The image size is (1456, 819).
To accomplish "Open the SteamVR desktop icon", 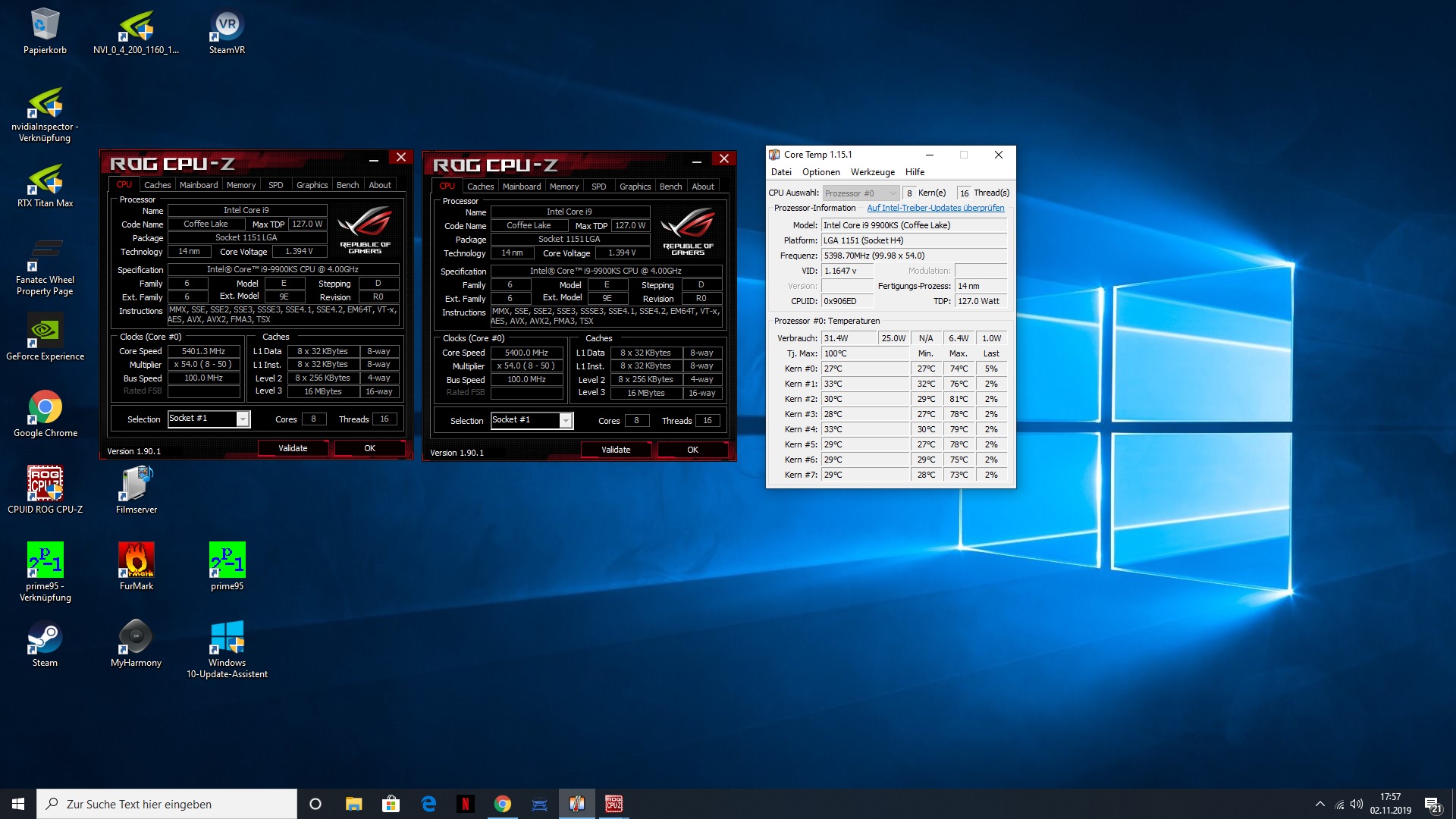I will (227, 27).
